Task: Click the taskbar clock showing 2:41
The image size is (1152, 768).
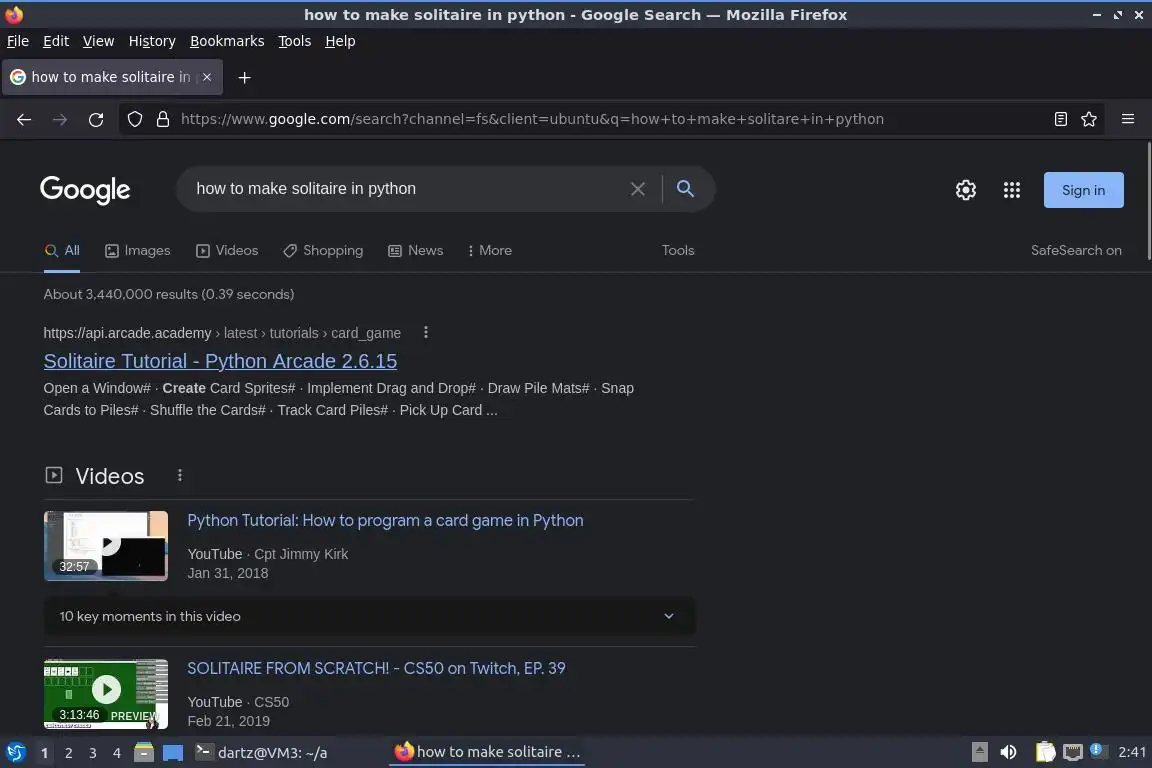Action: tap(1131, 752)
